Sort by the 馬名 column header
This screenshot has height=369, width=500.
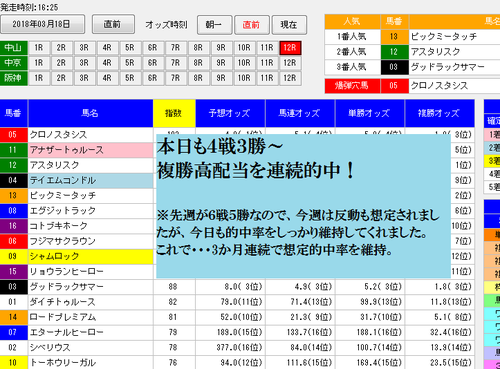[x=90, y=113]
